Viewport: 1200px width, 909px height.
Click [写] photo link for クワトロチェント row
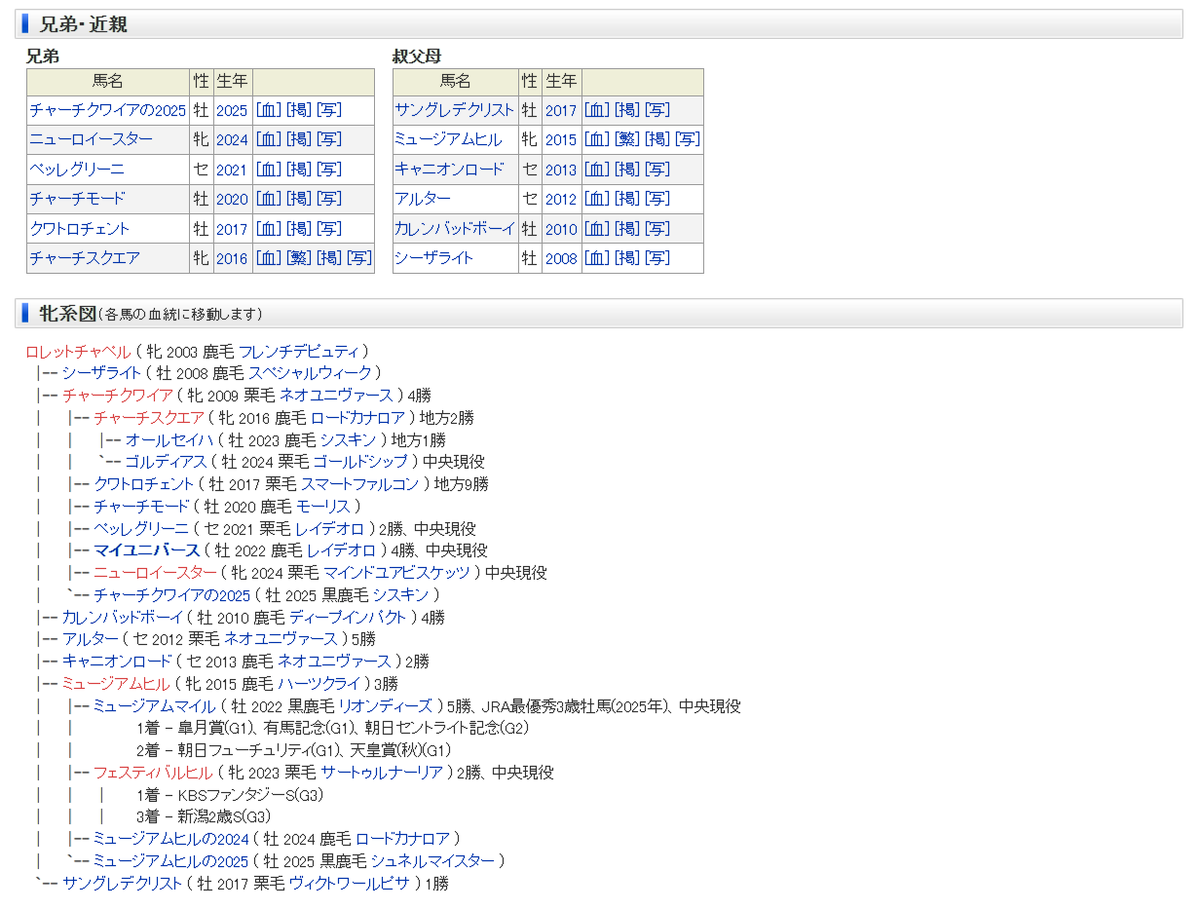329,228
